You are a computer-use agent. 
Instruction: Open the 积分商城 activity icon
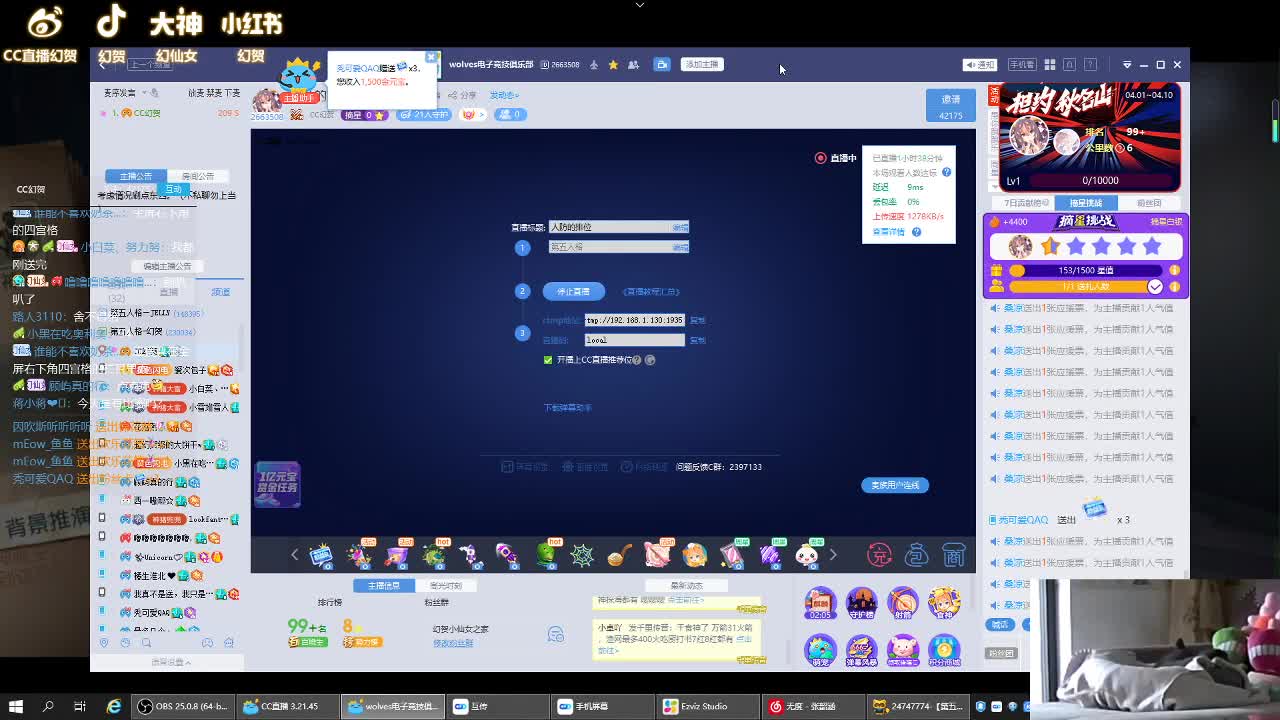[x=943, y=650]
